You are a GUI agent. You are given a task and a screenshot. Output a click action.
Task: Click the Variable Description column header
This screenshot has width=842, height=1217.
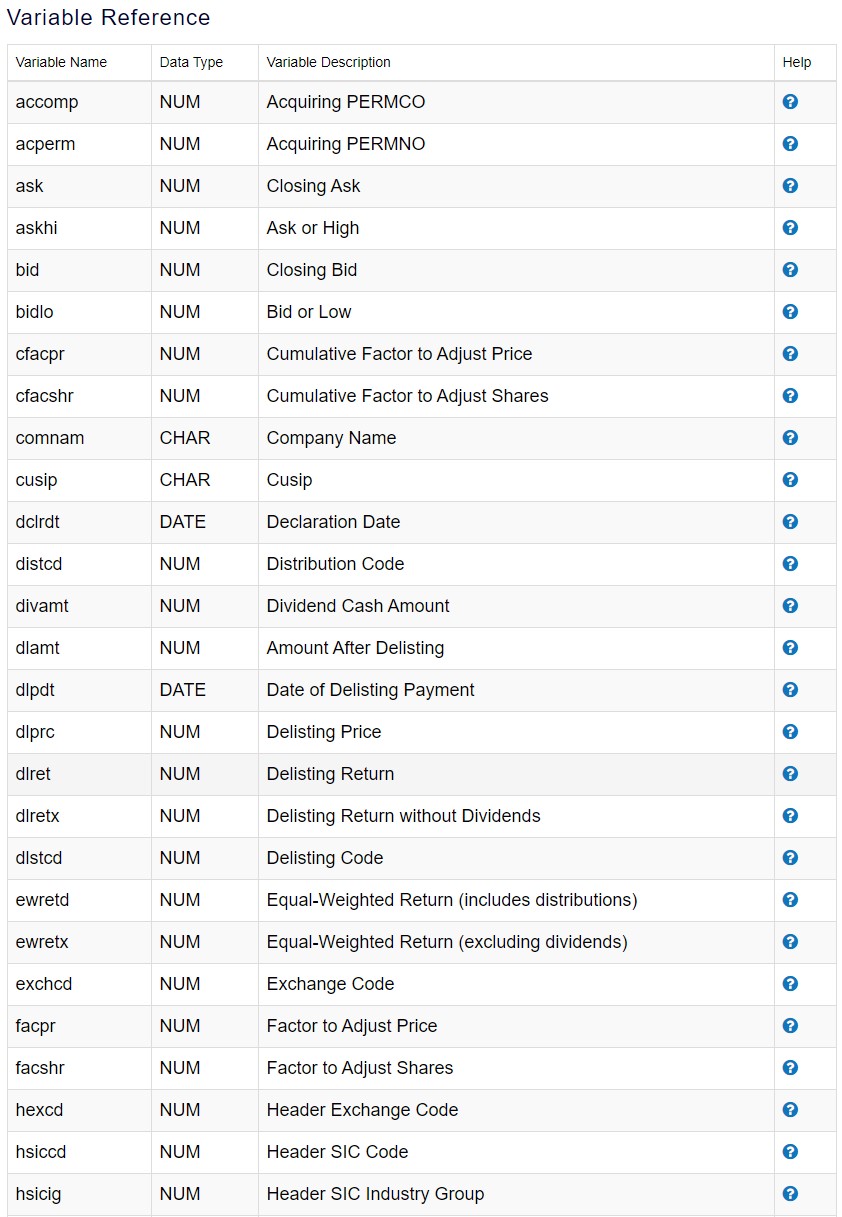coord(328,62)
